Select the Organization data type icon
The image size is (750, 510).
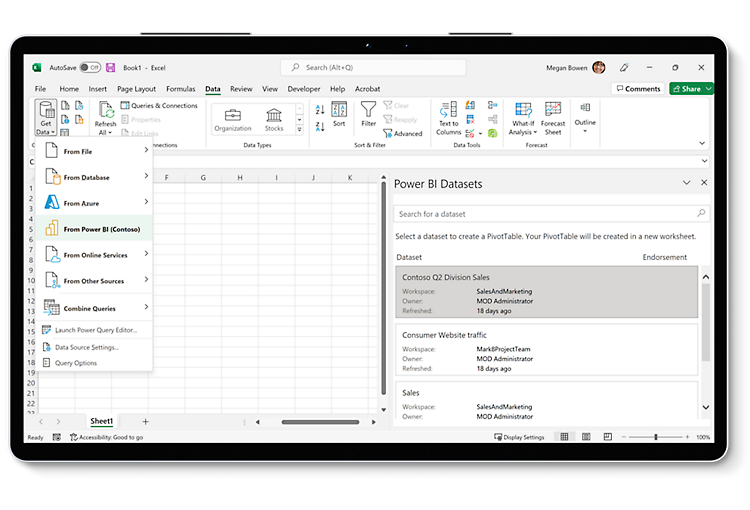[233, 115]
